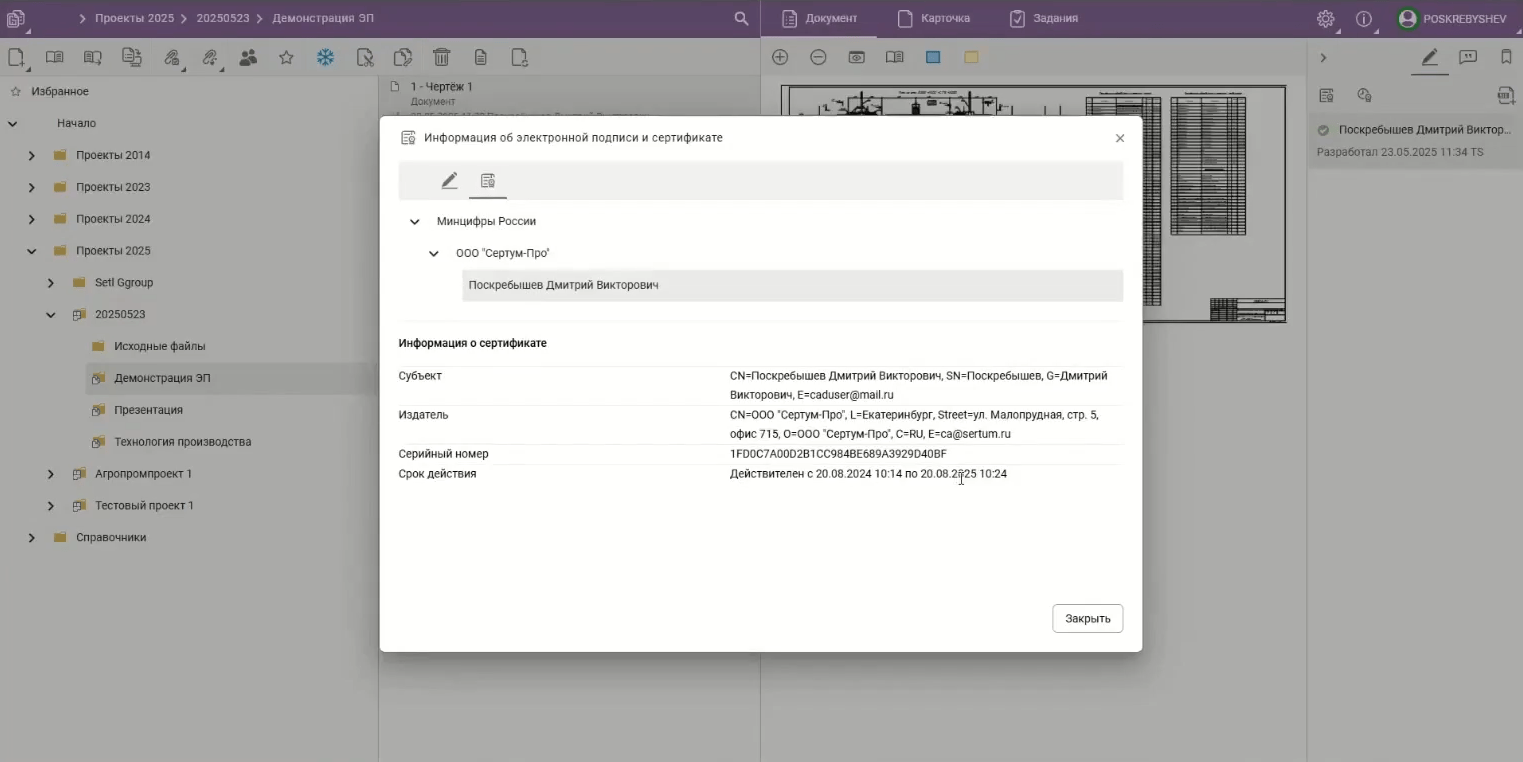
Task: Click the zoom in plus icon
Action: (780, 58)
